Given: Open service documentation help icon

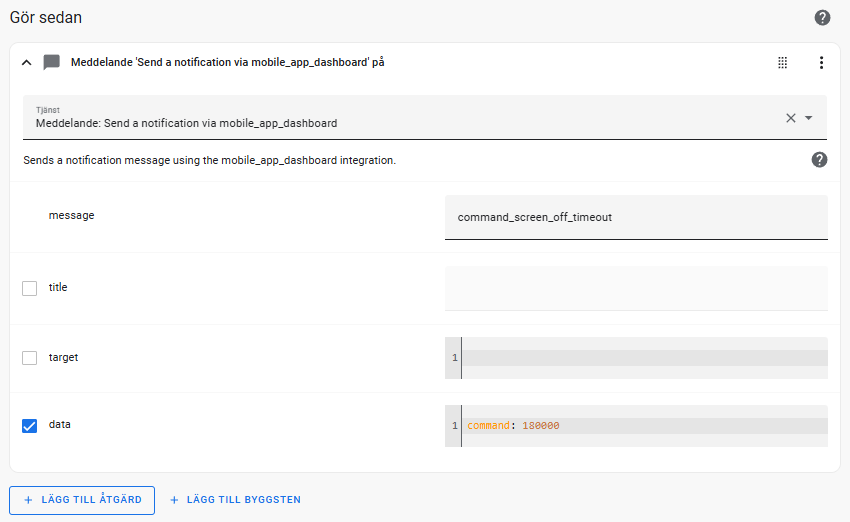Looking at the screenshot, I should (x=819, y=160).
